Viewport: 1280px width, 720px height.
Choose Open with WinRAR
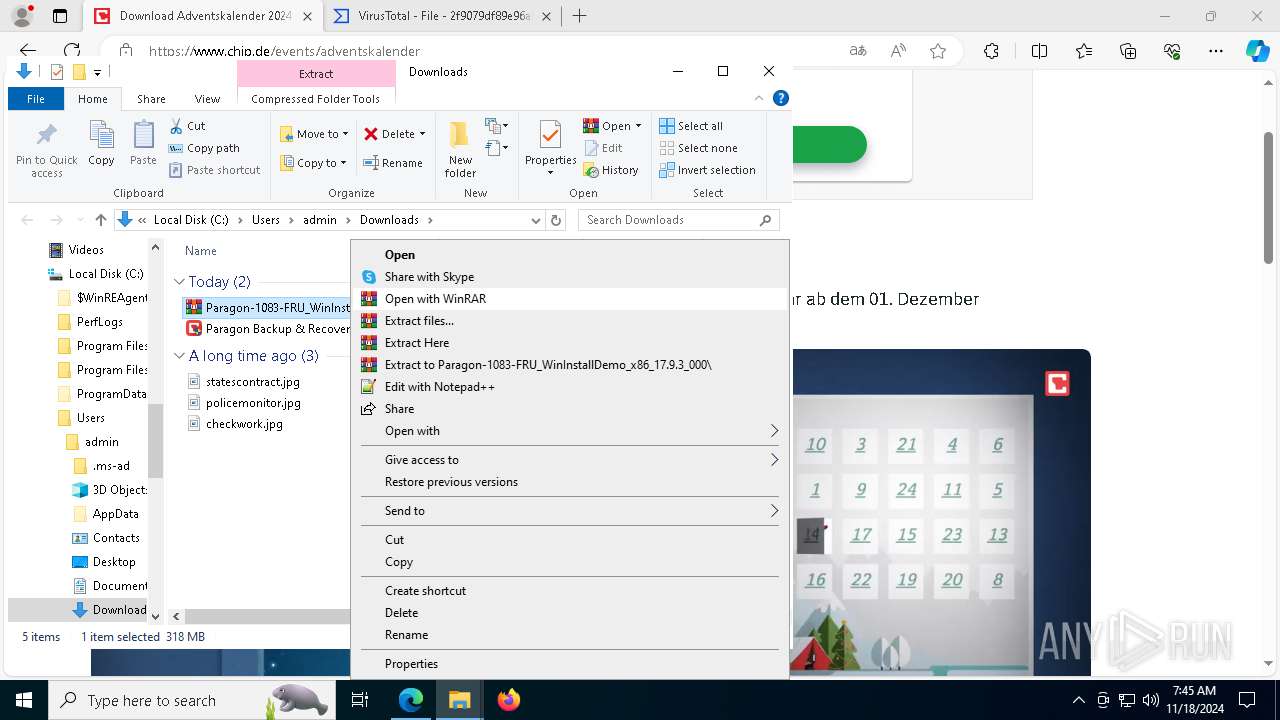[572, 299]
